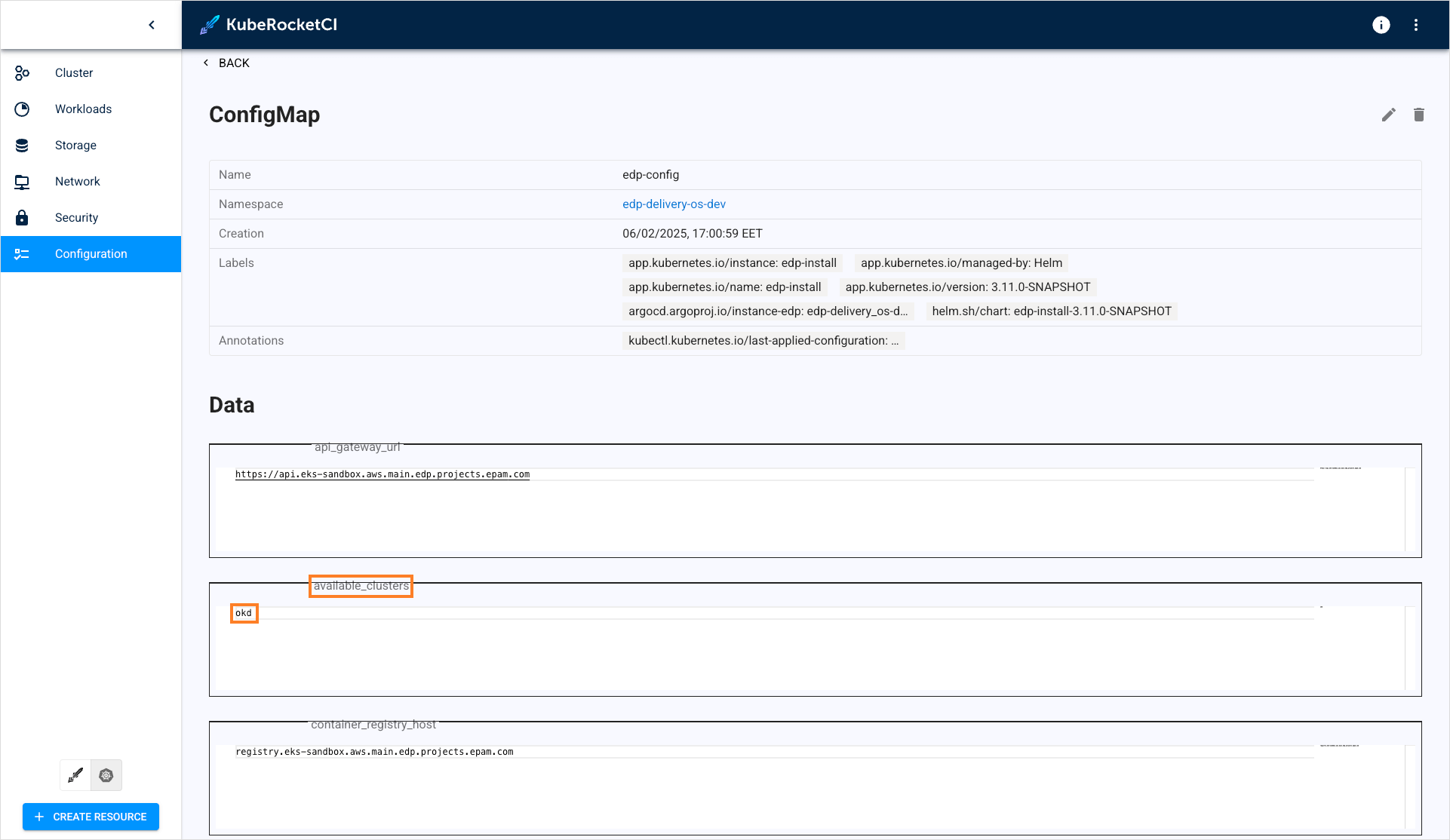
Task: Click the Configuration checklist icon
Action: point(22,254)
